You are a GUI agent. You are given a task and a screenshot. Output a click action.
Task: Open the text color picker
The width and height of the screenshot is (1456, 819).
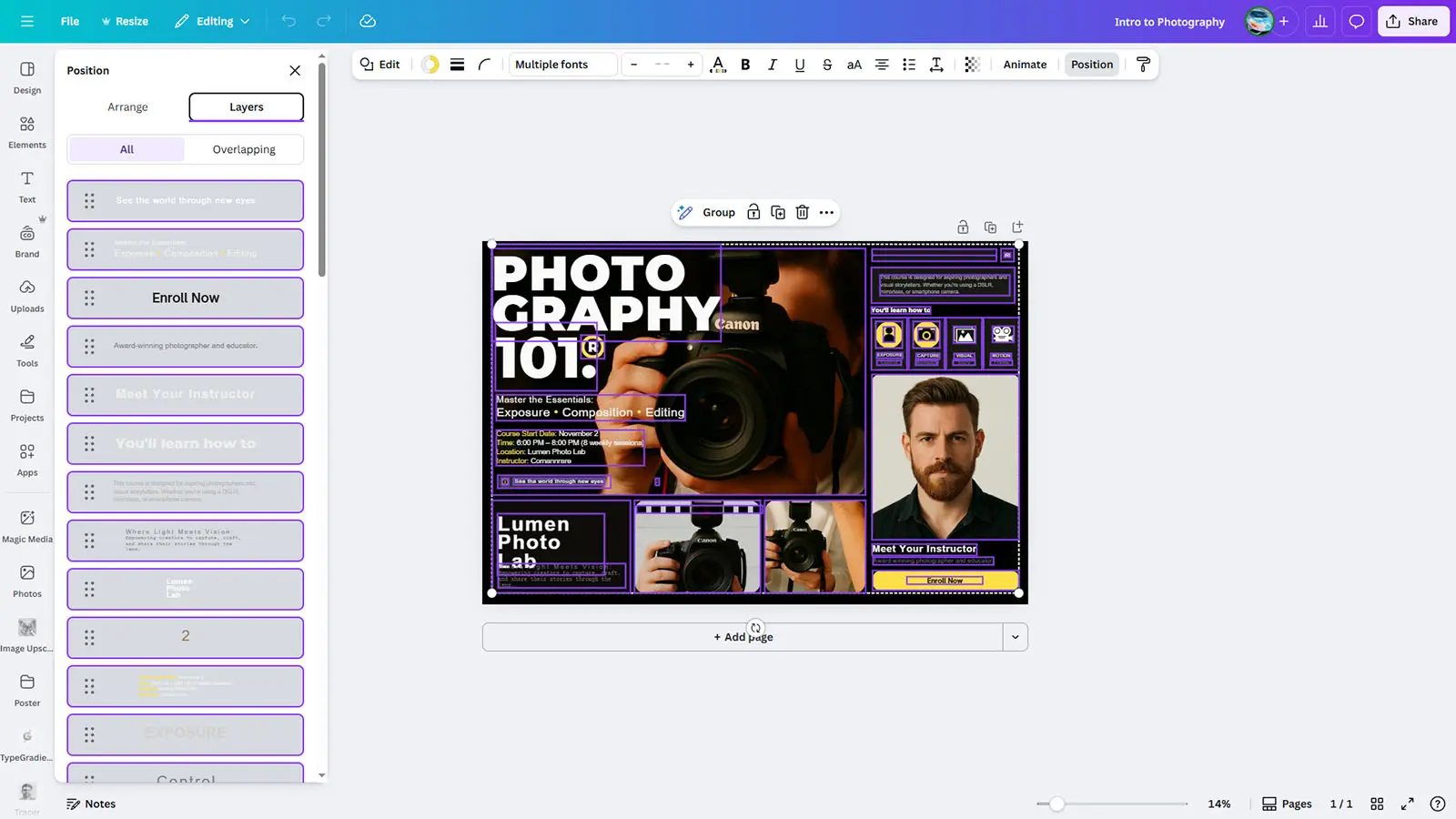point(718,65)
